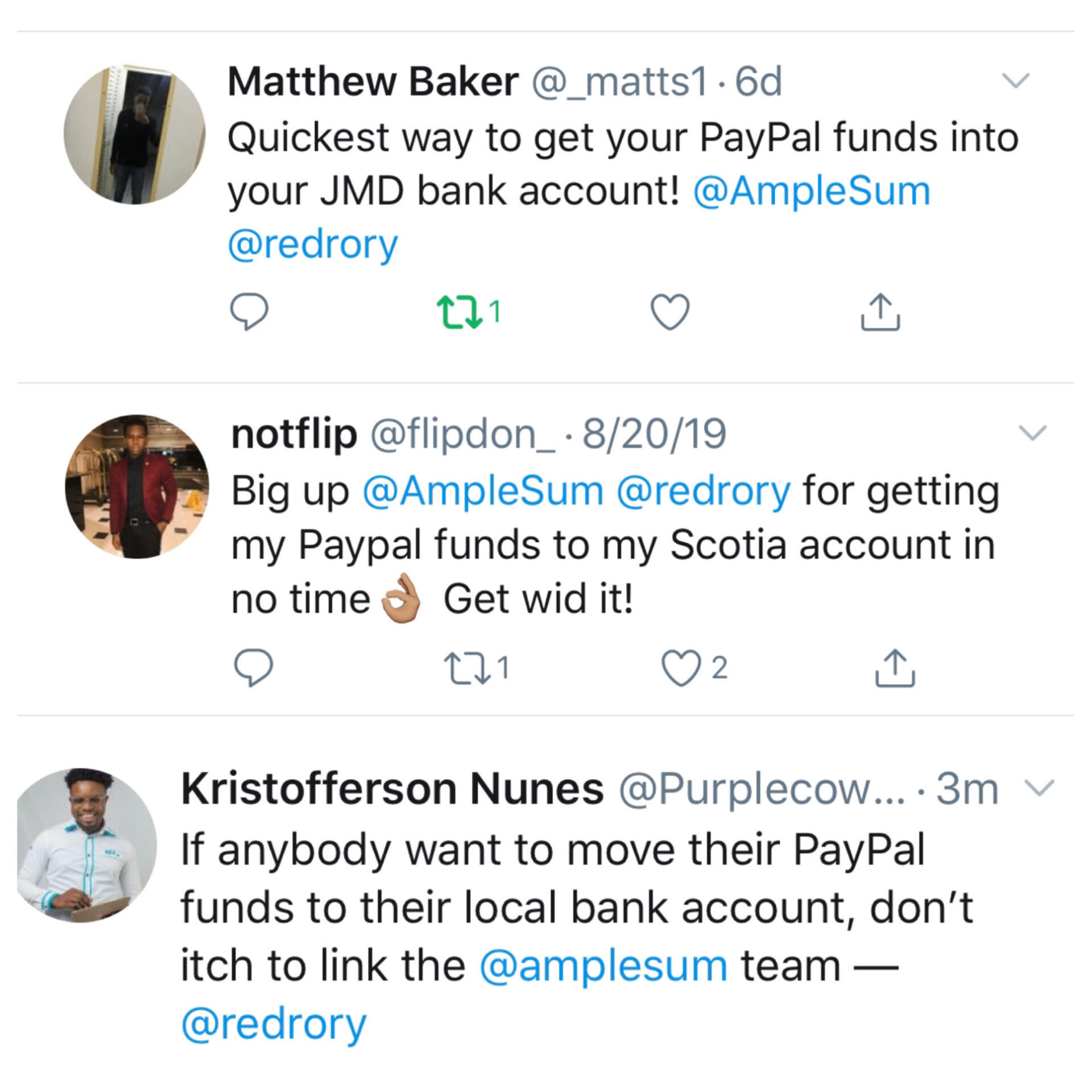Image resolution: width=1092 pixels, height=1092 pixels.
Task: Reply to notflip's tweet
Action: pos(254,667)
